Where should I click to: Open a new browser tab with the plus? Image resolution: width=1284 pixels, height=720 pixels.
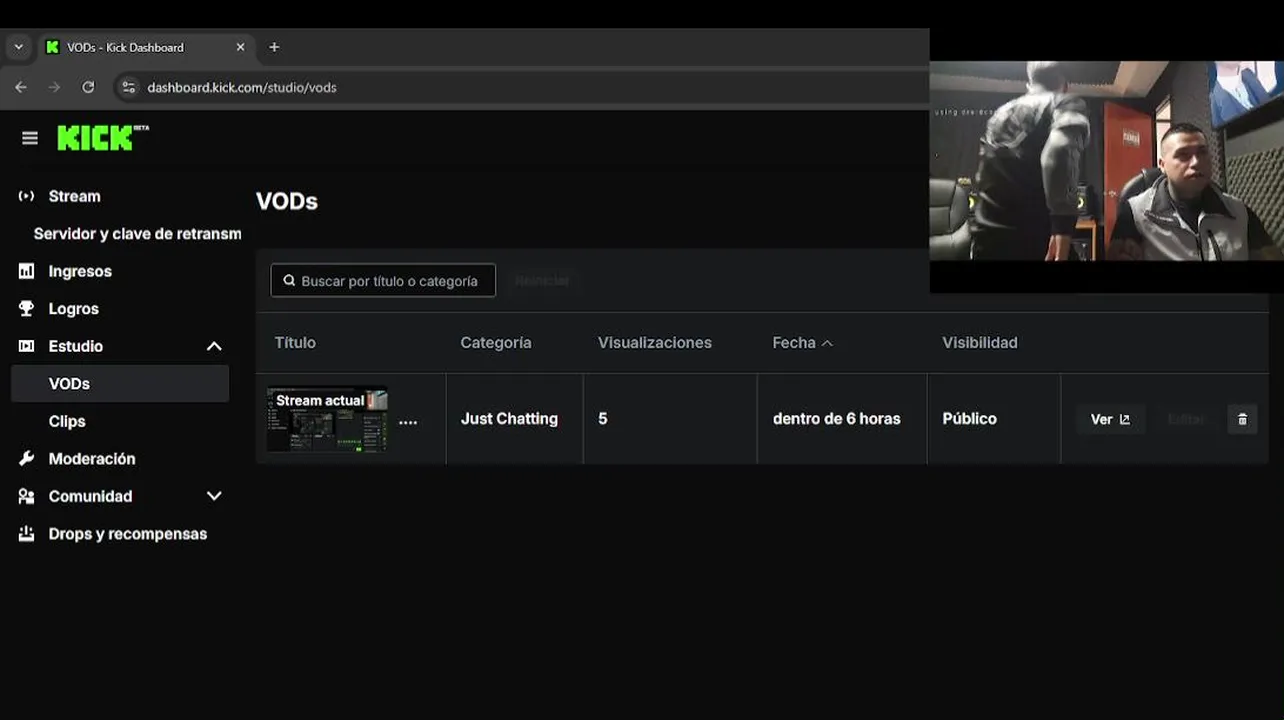pos(274,47)
